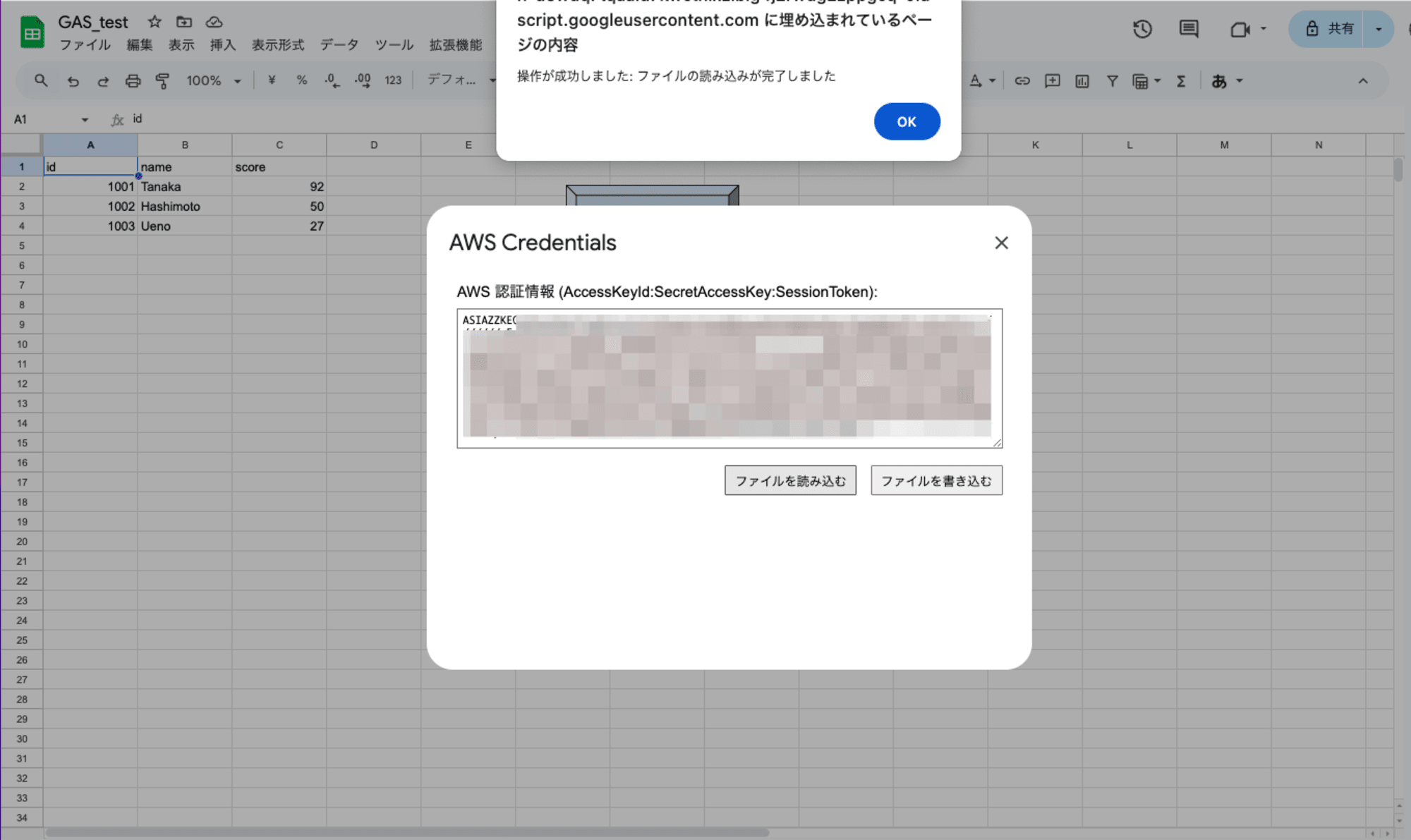Click the horizontal scrollbar thumb
1411x840 pixels.
coord(407,833)
